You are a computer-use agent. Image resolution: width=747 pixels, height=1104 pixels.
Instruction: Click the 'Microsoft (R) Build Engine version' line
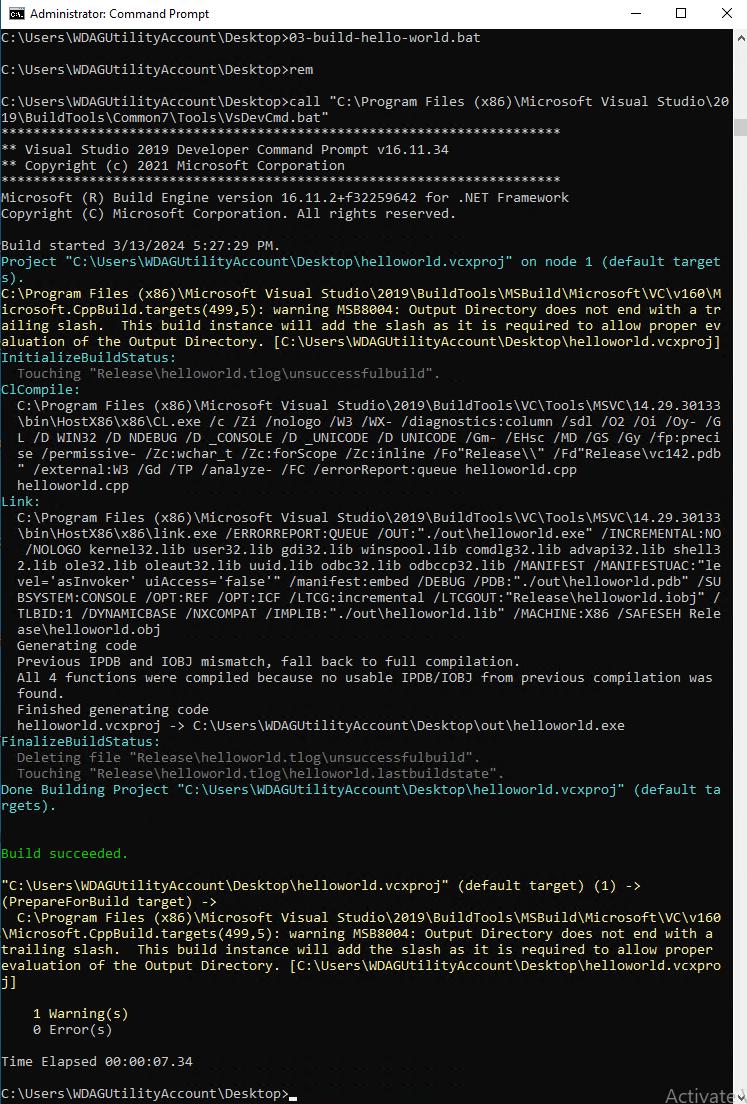click(x=285, y=197)
